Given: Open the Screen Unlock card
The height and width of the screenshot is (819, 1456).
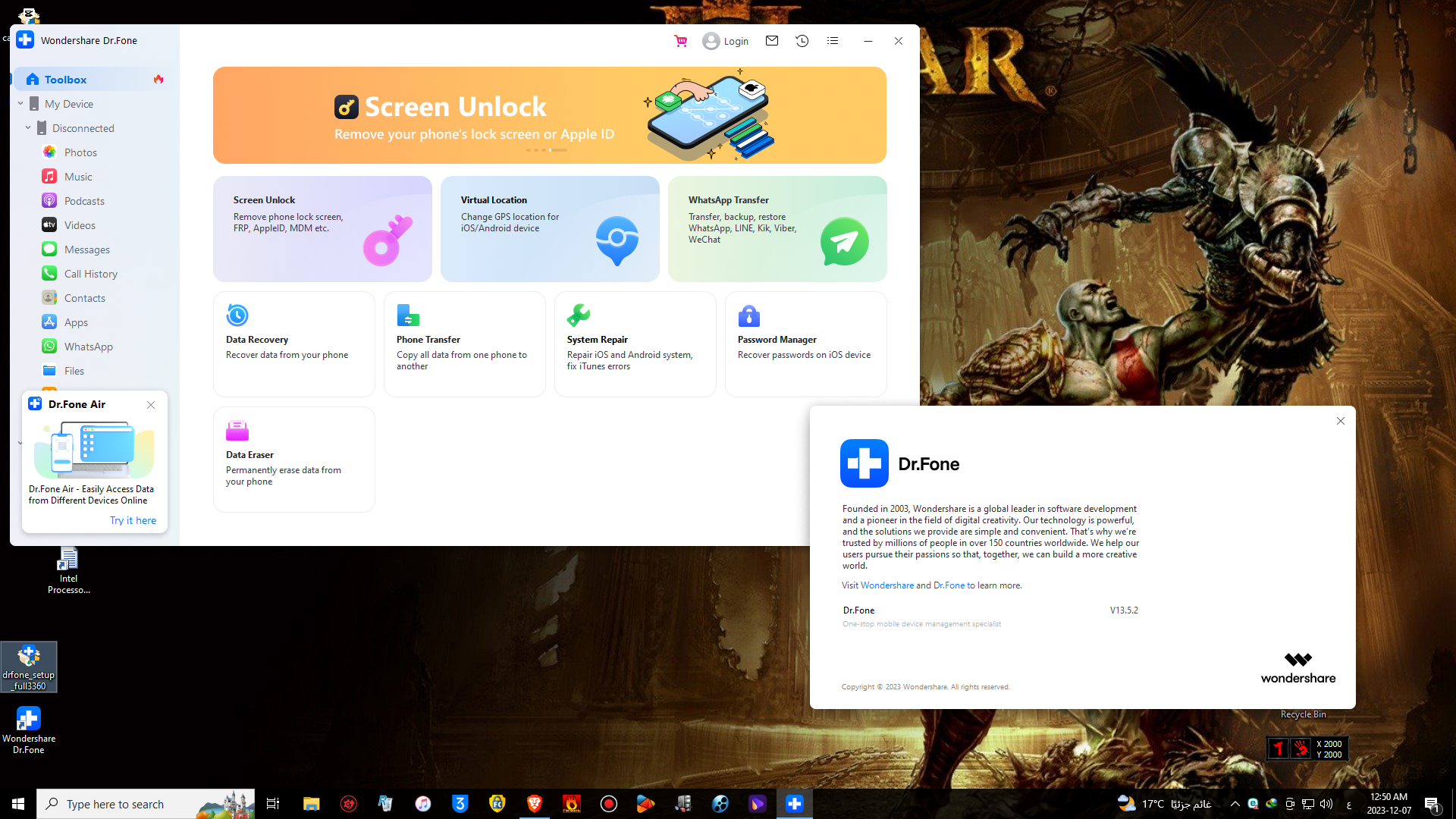Looking at the screenshot, I should pos(322,229).
